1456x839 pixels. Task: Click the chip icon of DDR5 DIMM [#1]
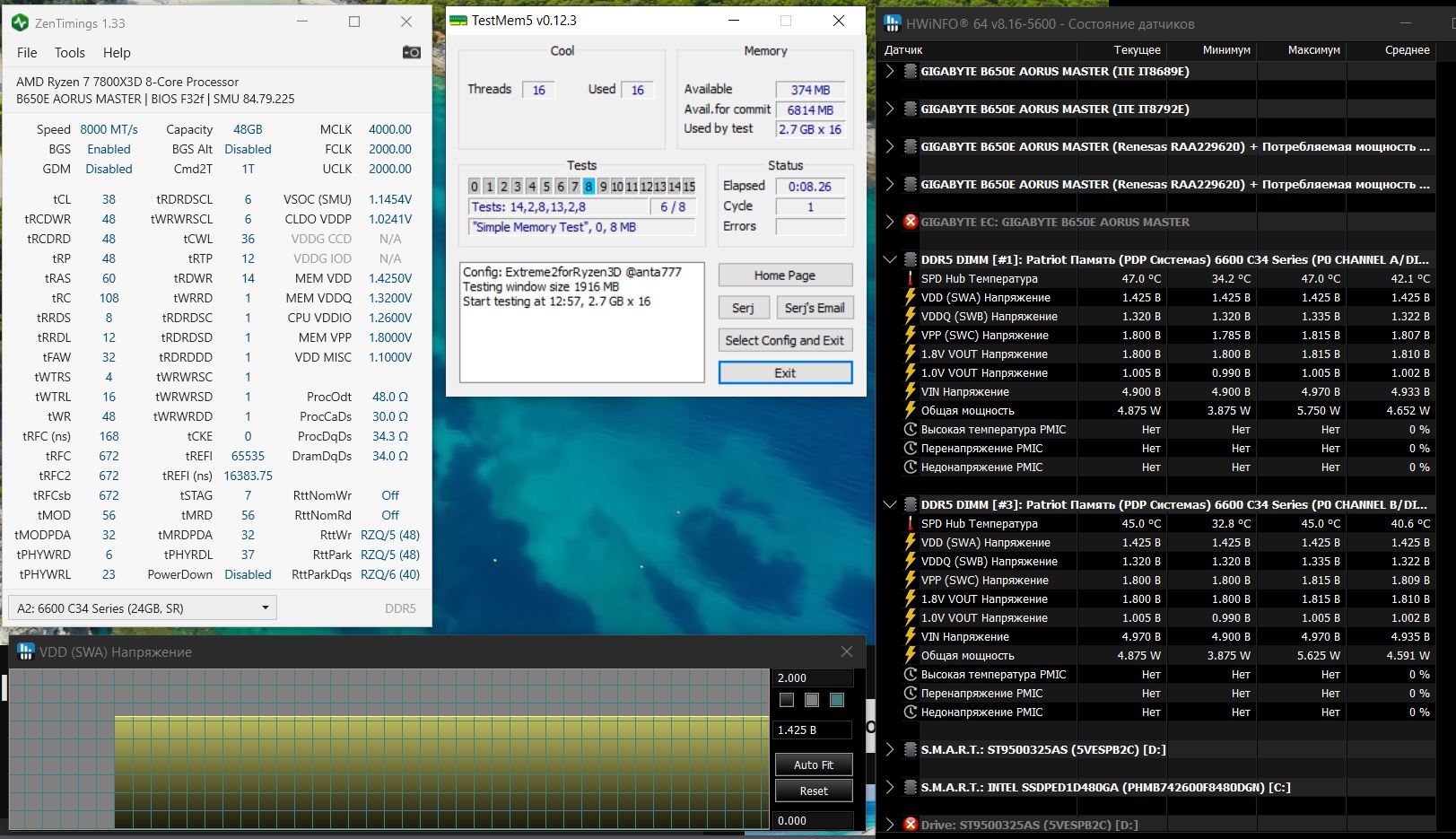910,259
